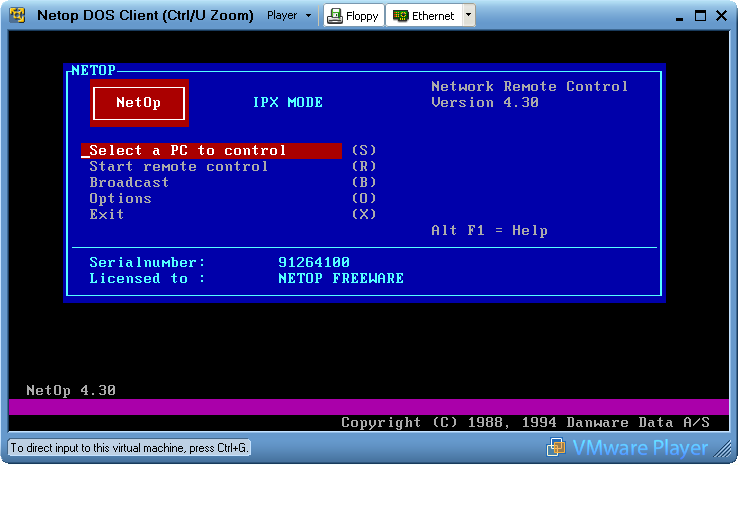Click the (B) shortcut label

364,183
